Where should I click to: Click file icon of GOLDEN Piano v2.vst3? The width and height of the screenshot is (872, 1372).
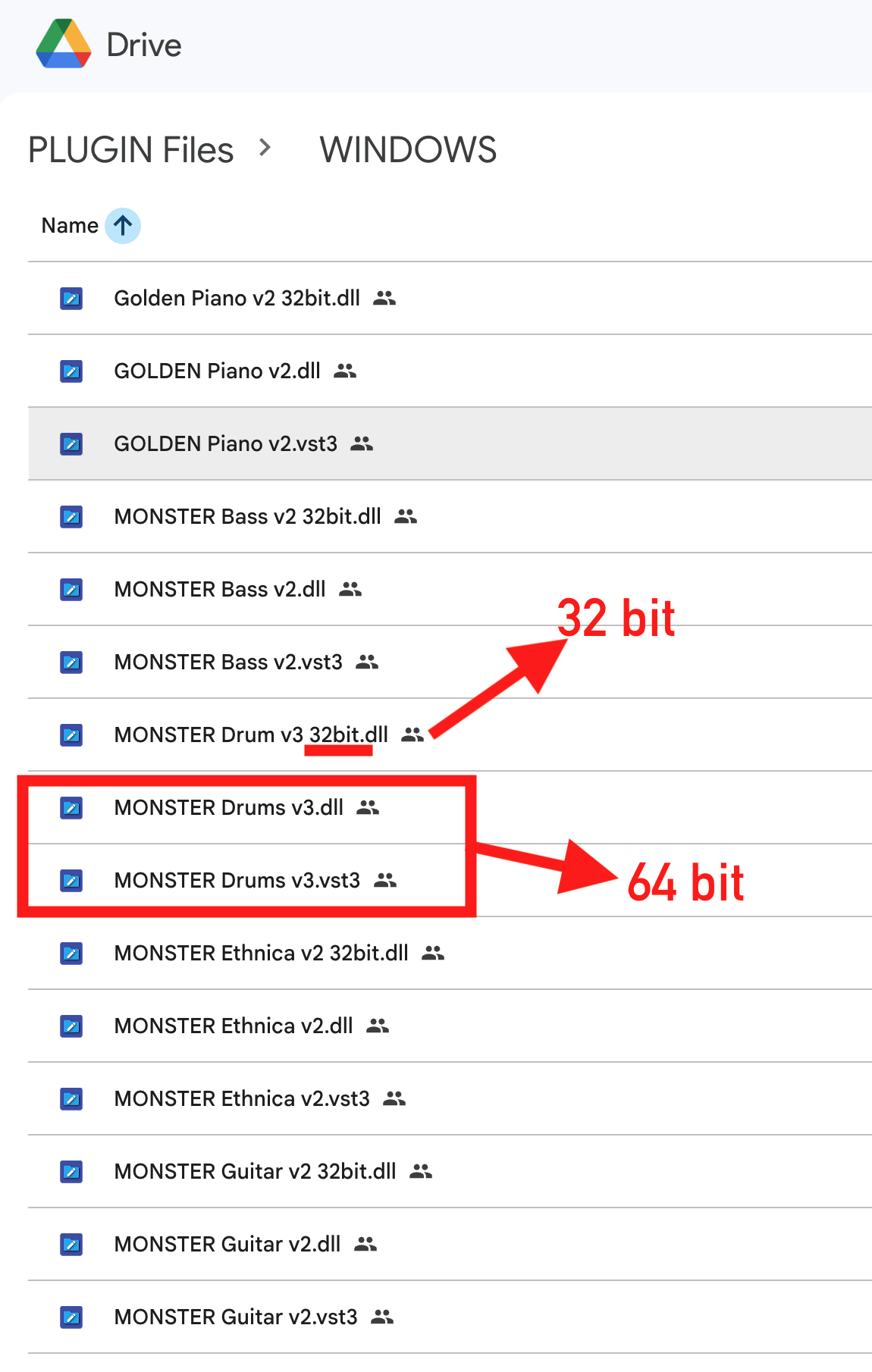71,443
